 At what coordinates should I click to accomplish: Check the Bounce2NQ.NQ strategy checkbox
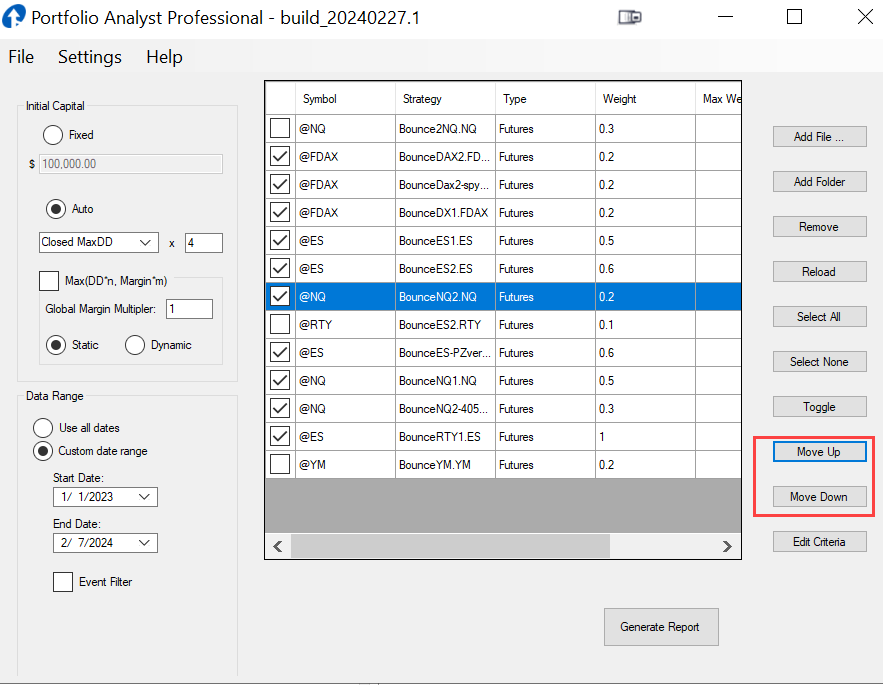click(281, 128)
